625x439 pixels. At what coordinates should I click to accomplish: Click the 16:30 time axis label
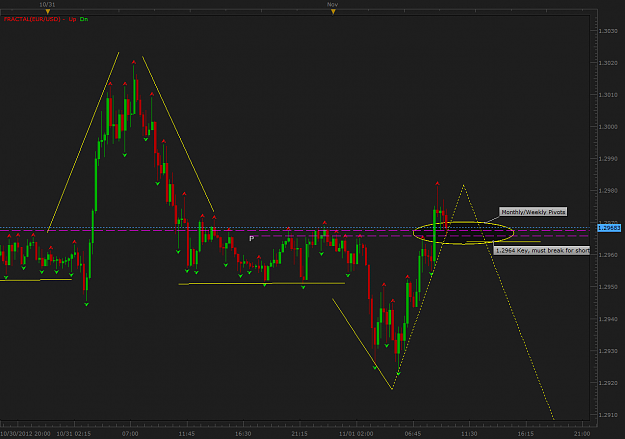(243, 433)
